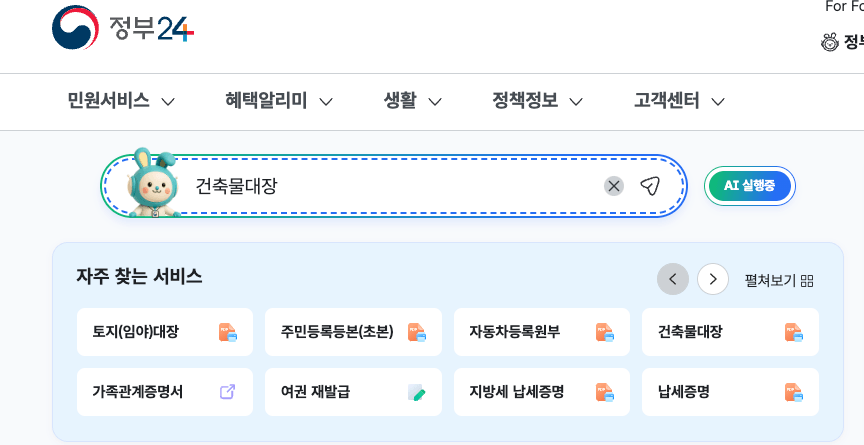Show next services with the right arrow
Viewport: 864px width, 445px height.
point(713,279)
